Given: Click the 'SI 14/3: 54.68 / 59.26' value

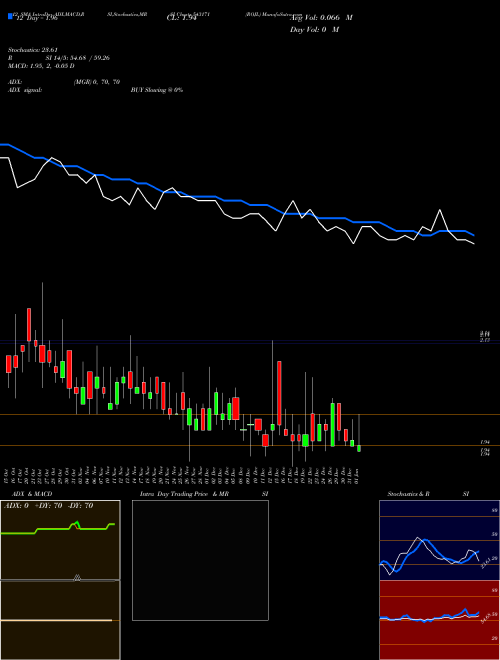Looking at the screenshot, I should tap(78, 58).
